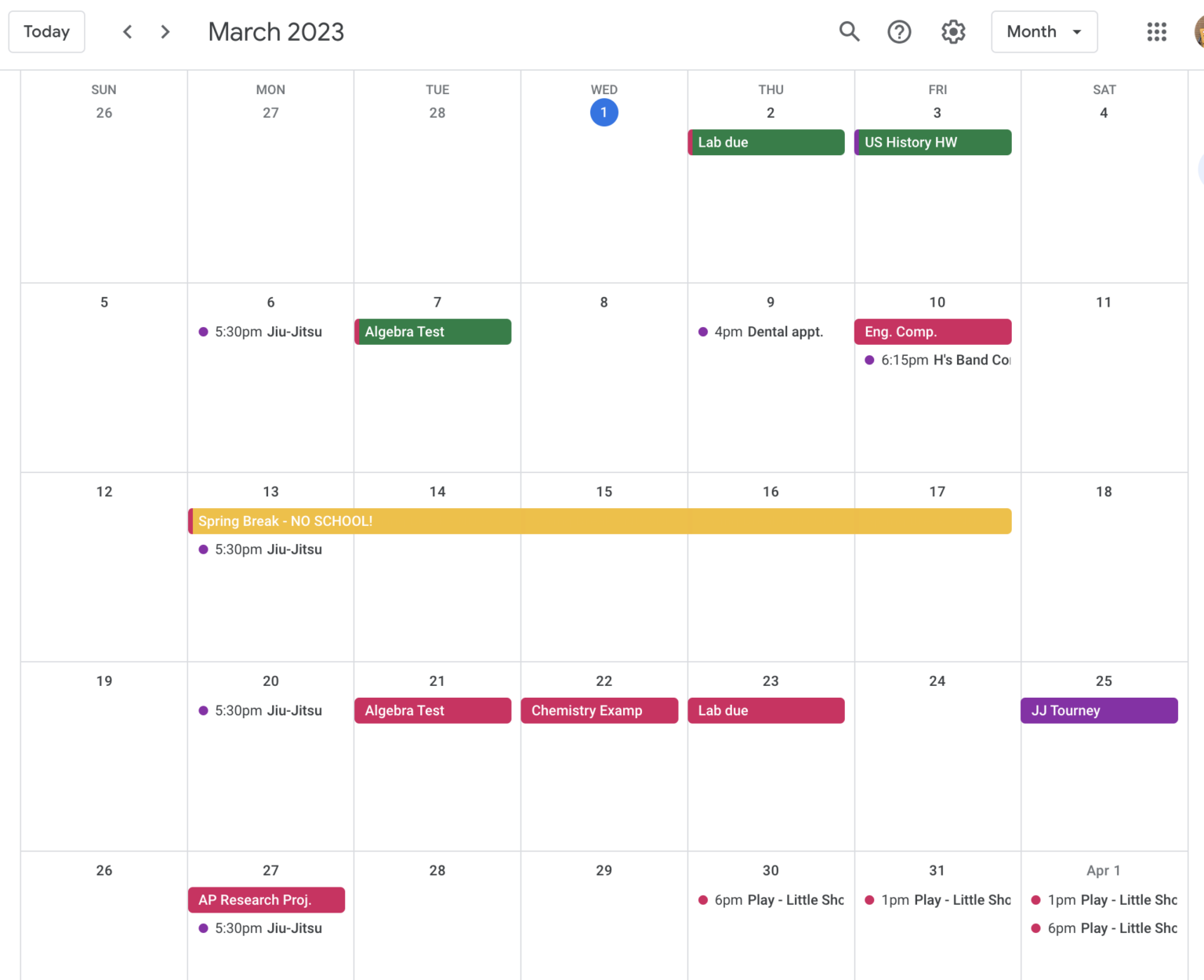The height and width of the screenshot is (980, 1204).
Task: Expand the view selector chevron
Action: pyautogui.click(x=1079, y=31)
